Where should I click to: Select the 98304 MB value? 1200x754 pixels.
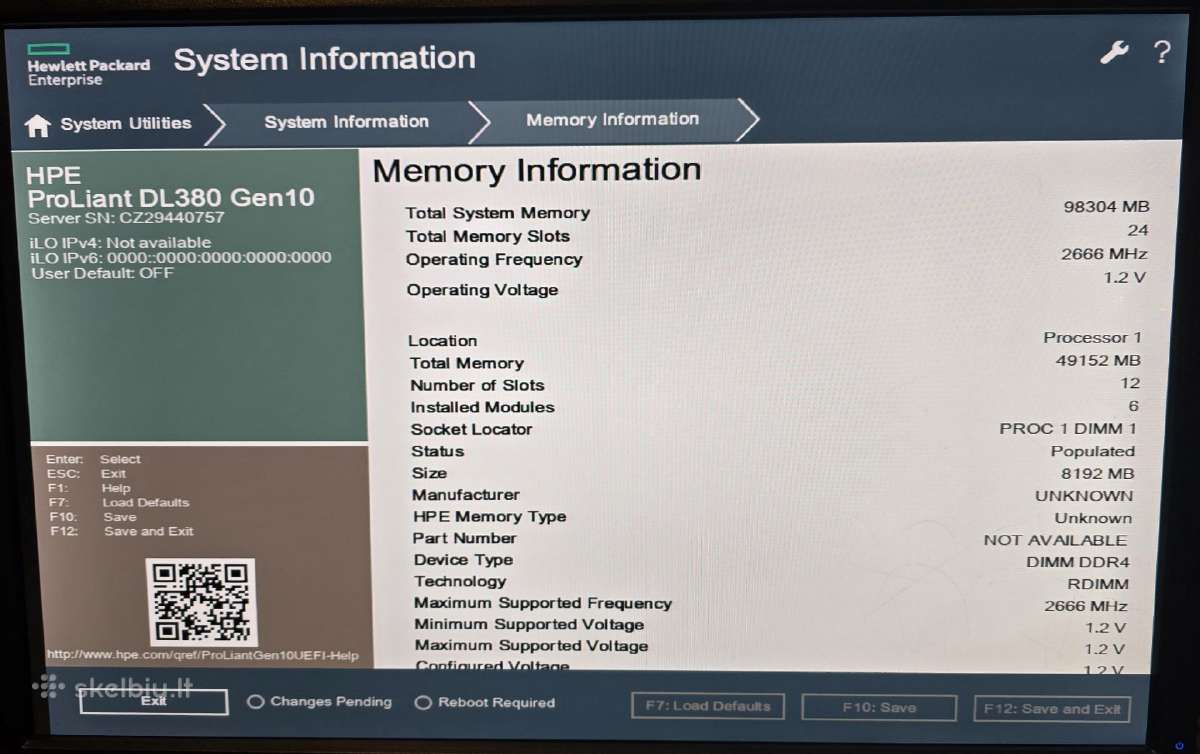1106,207
